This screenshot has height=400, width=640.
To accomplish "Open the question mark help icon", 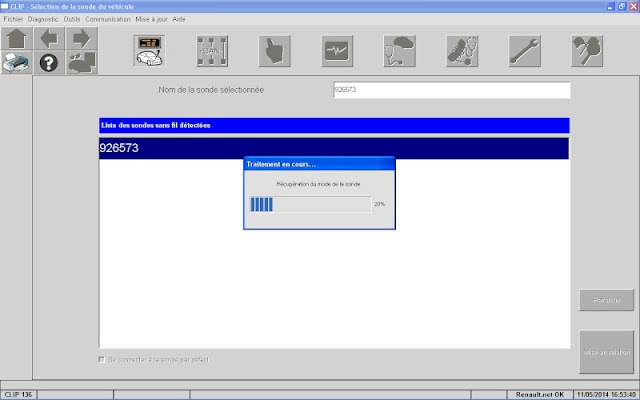I will pos(49,62).
